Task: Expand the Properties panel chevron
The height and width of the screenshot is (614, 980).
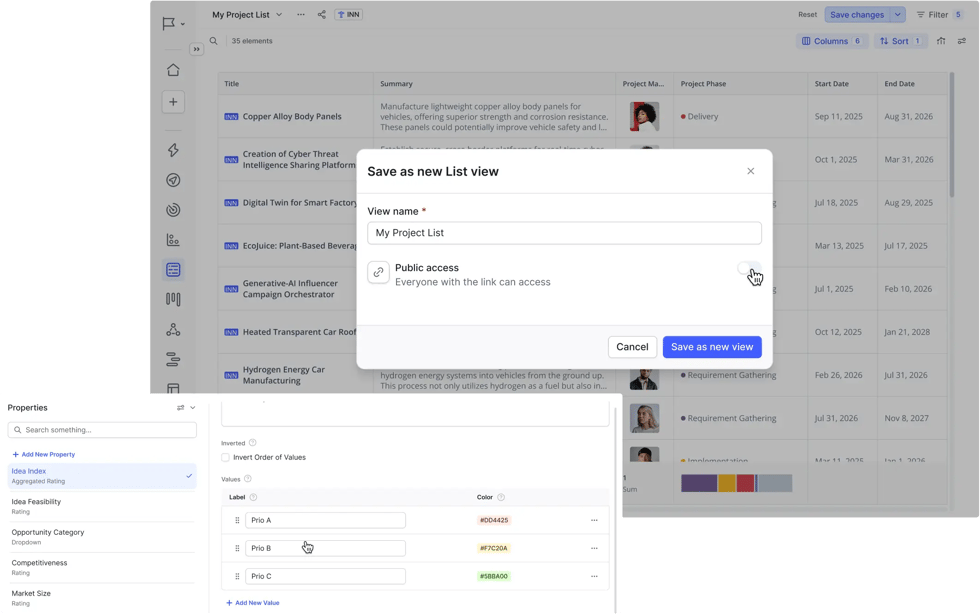Action: 193,408
